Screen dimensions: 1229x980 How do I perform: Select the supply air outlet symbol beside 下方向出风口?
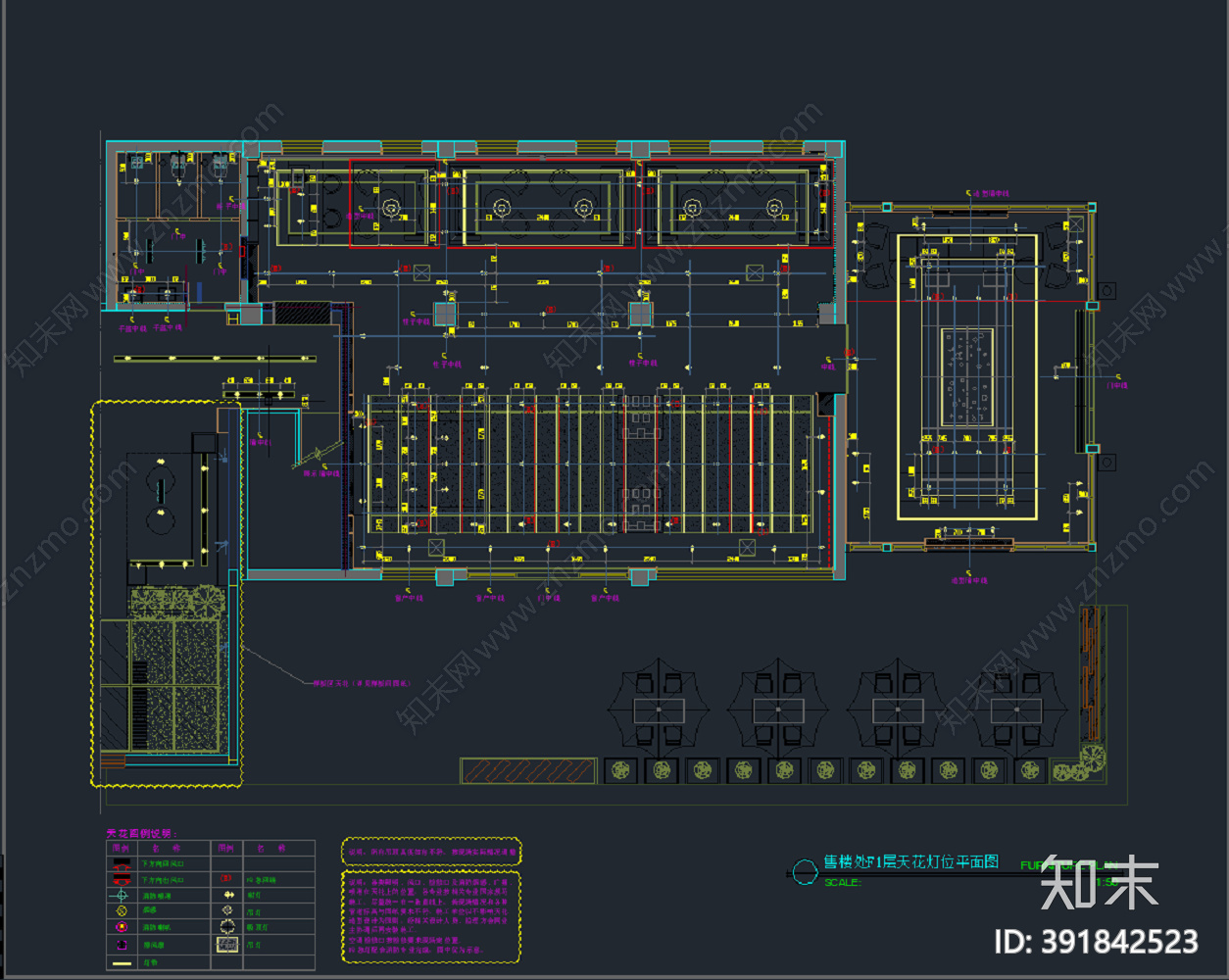[x=122, y=880]
